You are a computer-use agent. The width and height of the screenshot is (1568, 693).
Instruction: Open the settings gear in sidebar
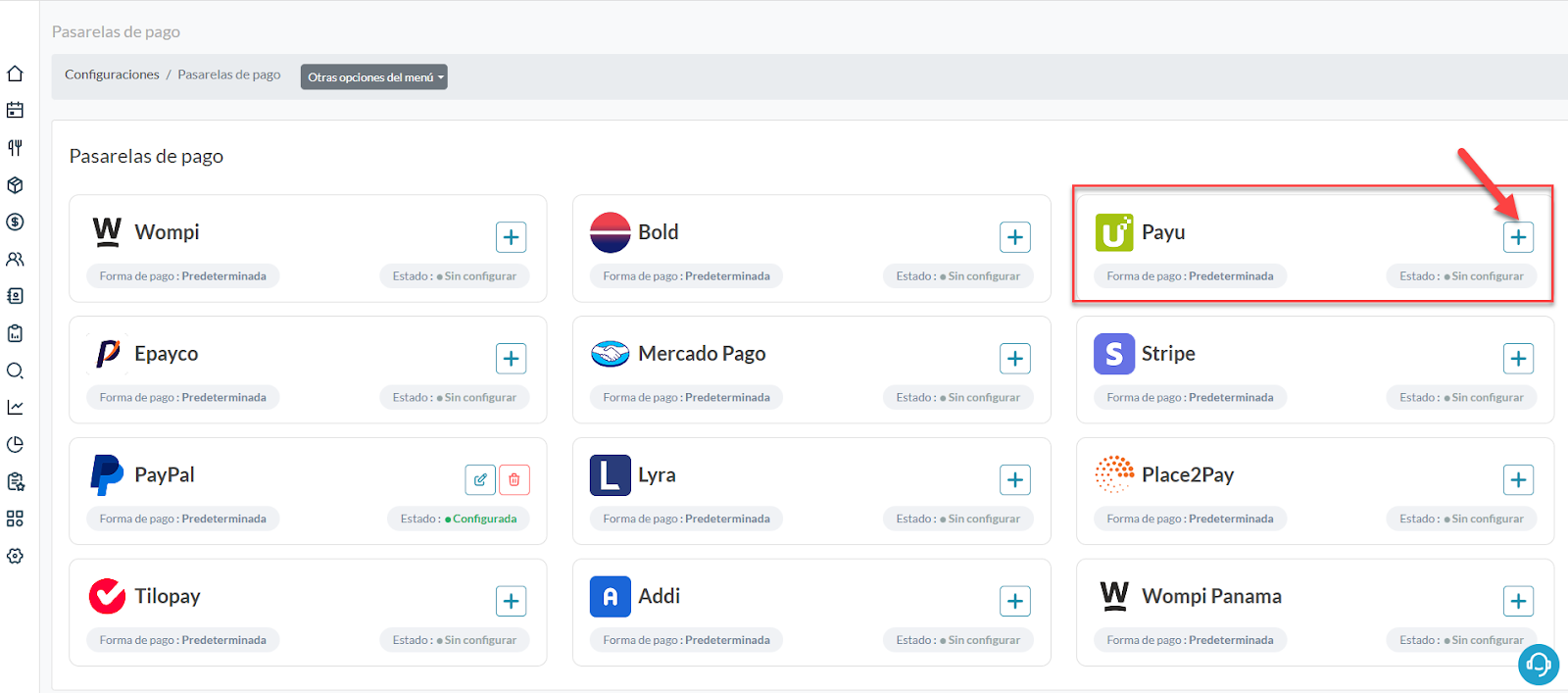[15, 556]
